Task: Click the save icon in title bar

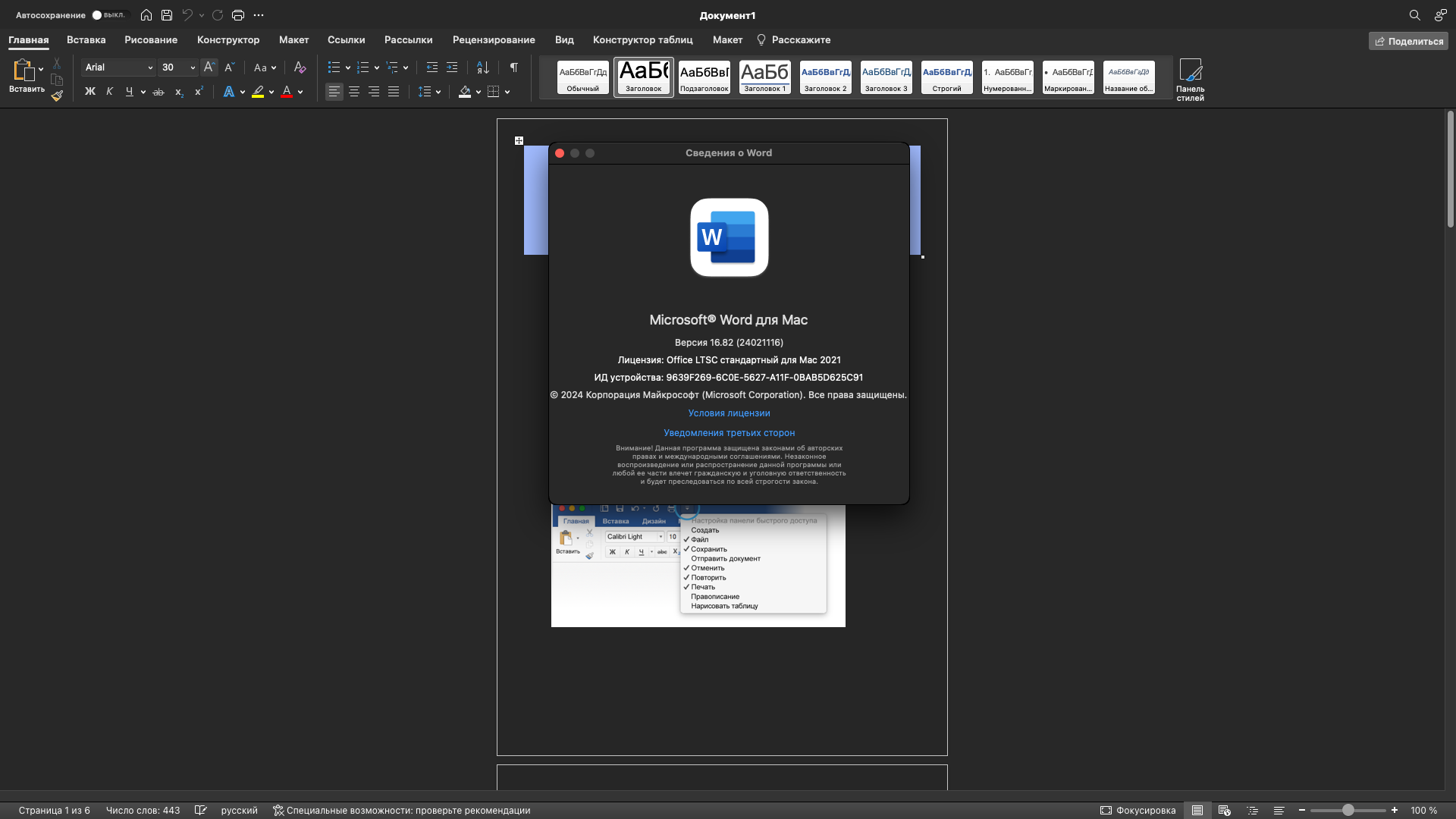Action: (x=167, y=15)
